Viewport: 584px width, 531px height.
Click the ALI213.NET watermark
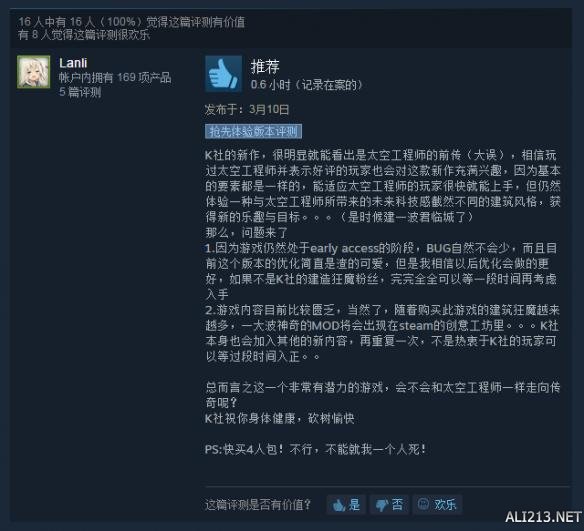(x=543, y=517)
